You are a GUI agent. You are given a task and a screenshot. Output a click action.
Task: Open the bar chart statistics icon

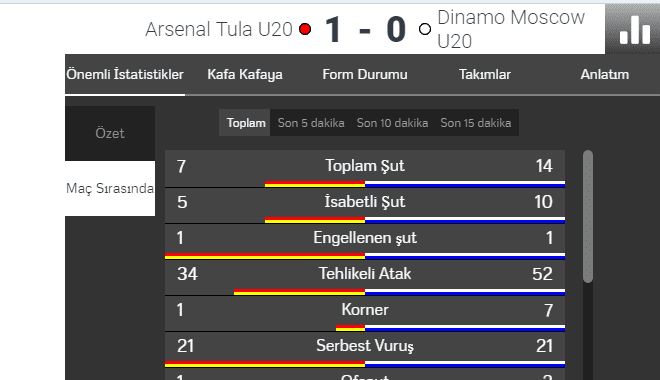click(x=635, y=29)
